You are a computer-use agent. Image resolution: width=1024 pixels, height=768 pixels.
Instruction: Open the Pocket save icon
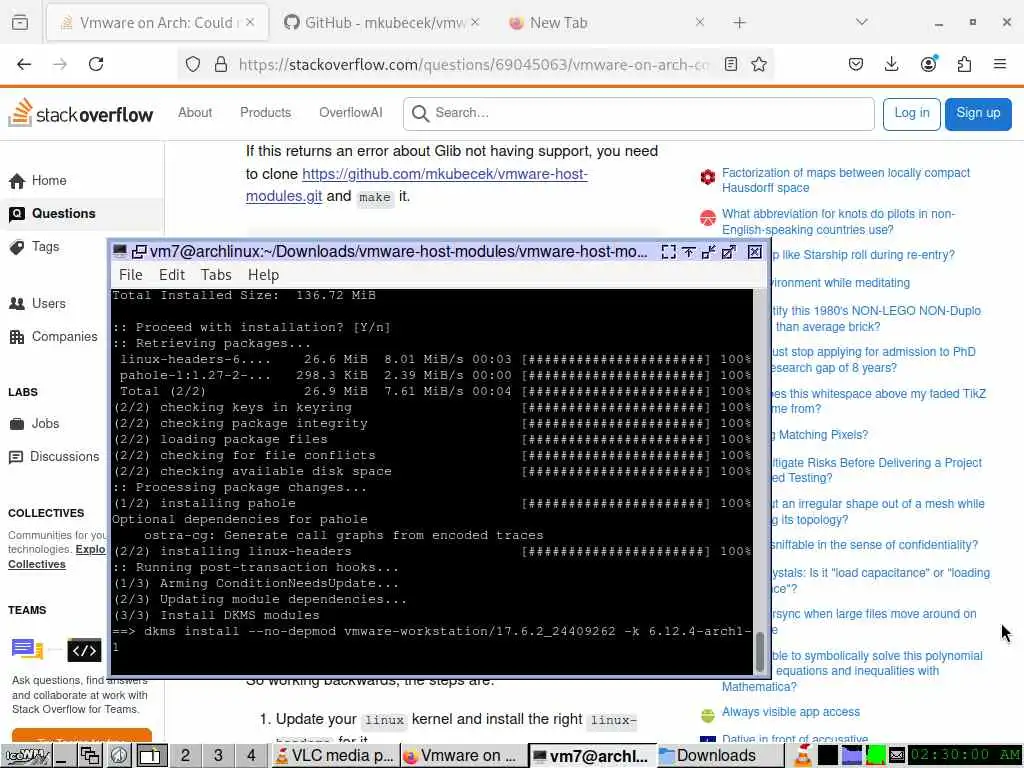[856, 64]
